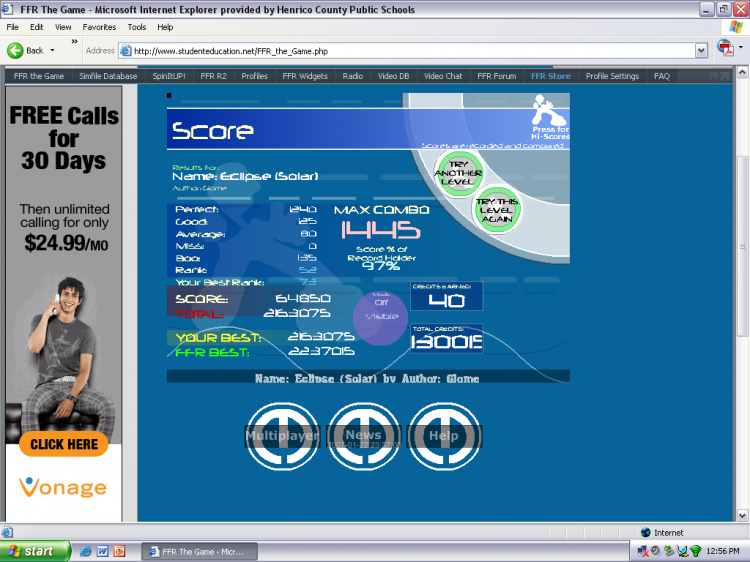
Task: Open the Help menu
Action: coord(165,27)
